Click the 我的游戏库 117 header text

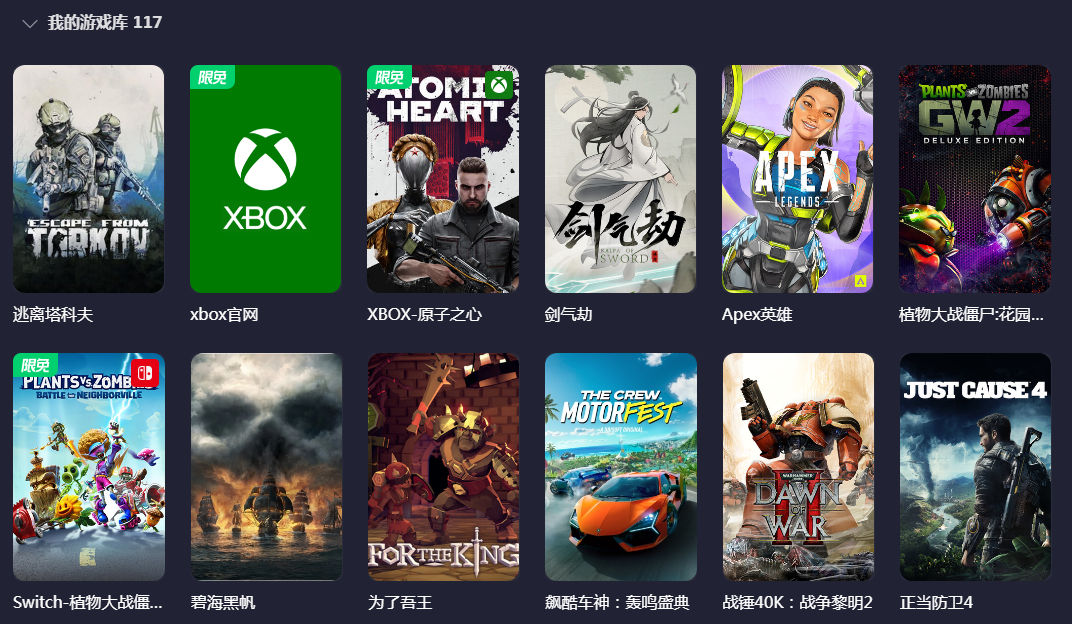click(x=105, y=23)
